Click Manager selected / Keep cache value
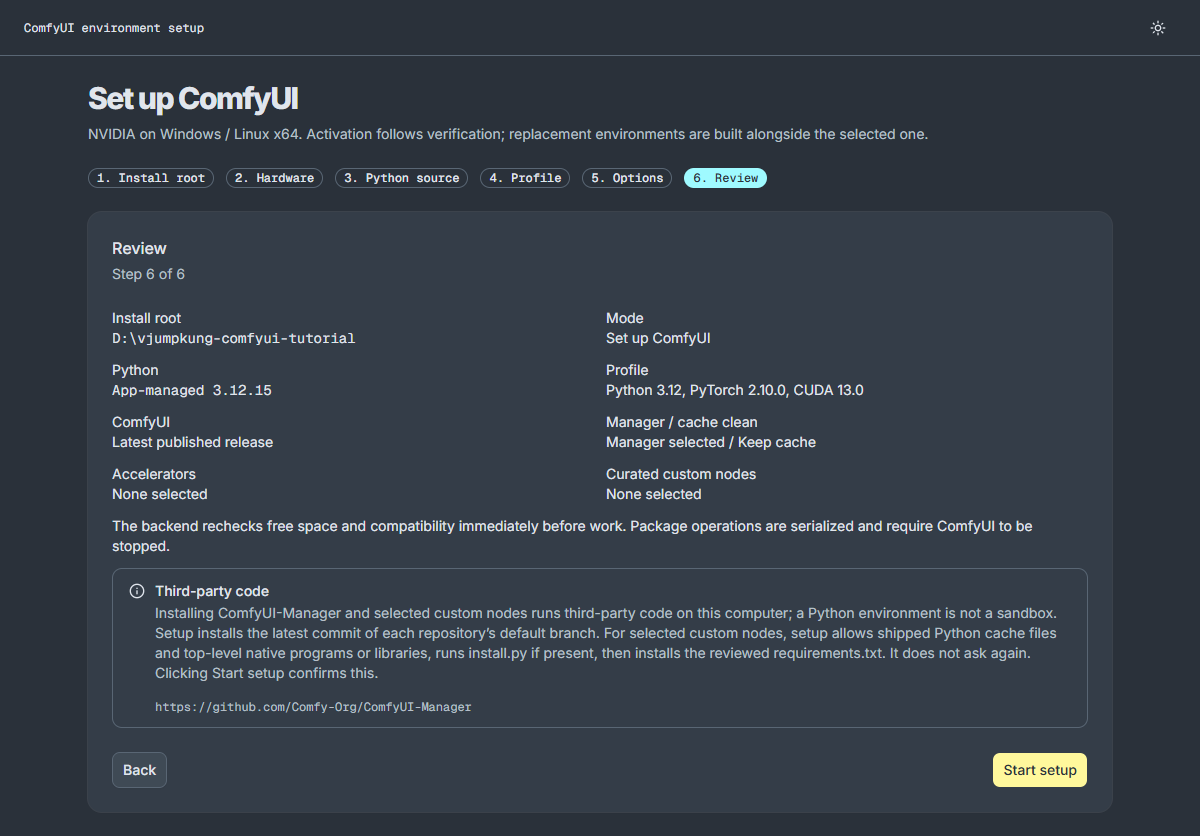Viewport: 1200px width, 836px height. click(711, 442)
